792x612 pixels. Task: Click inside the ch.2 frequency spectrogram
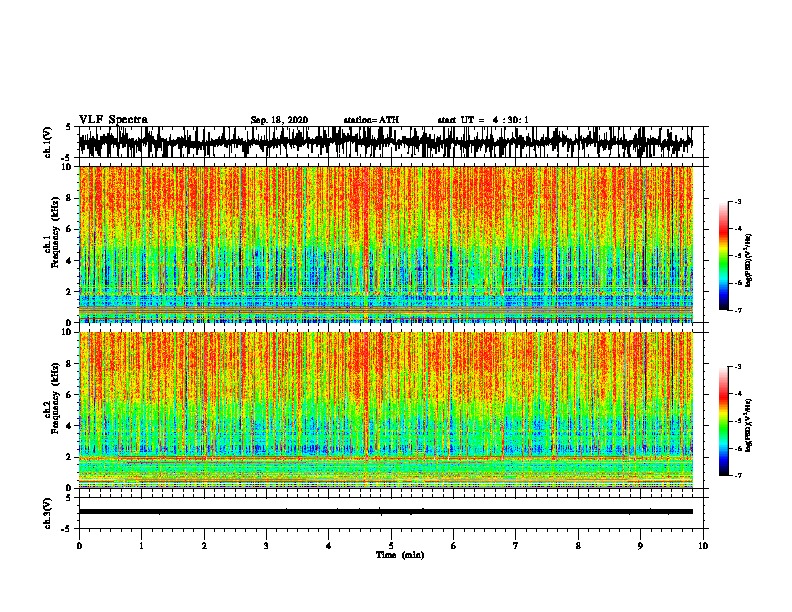coord(385,410)
